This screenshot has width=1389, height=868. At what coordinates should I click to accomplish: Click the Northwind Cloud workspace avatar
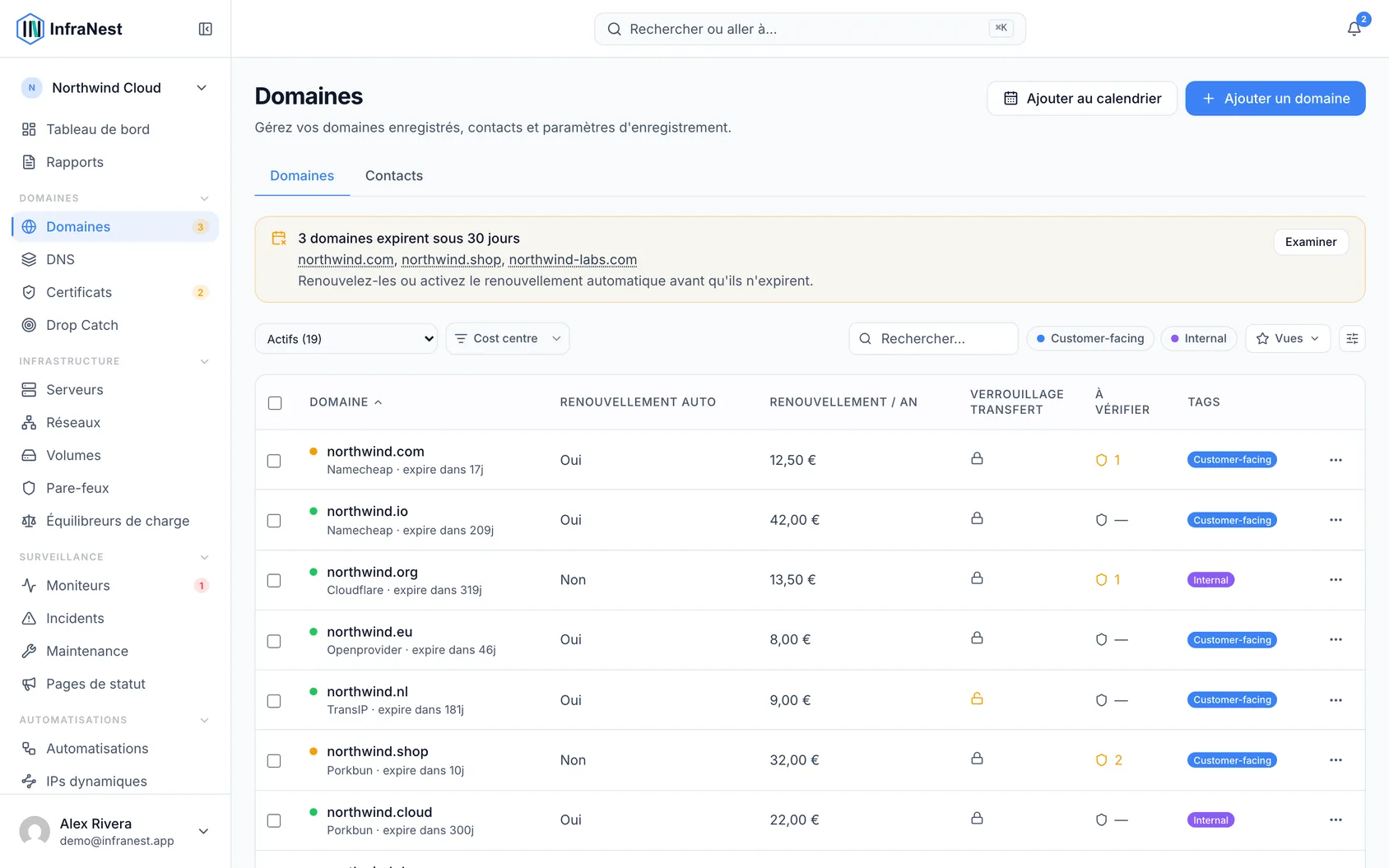tap(31, 88)
